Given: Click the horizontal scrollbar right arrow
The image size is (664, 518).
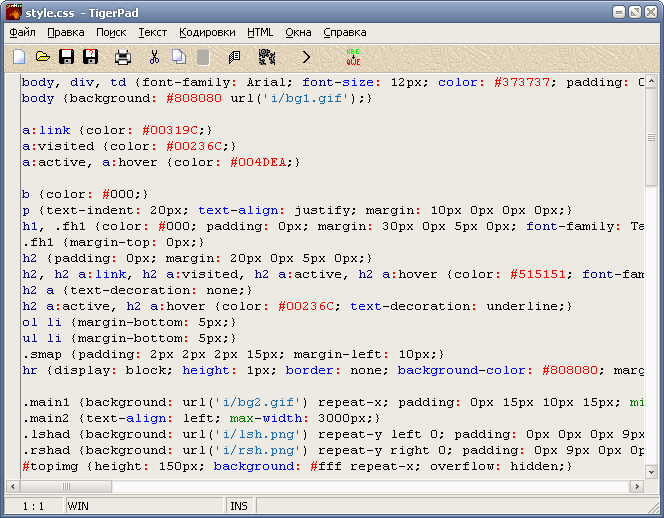Looking at the screenshot, I should 636,487.
